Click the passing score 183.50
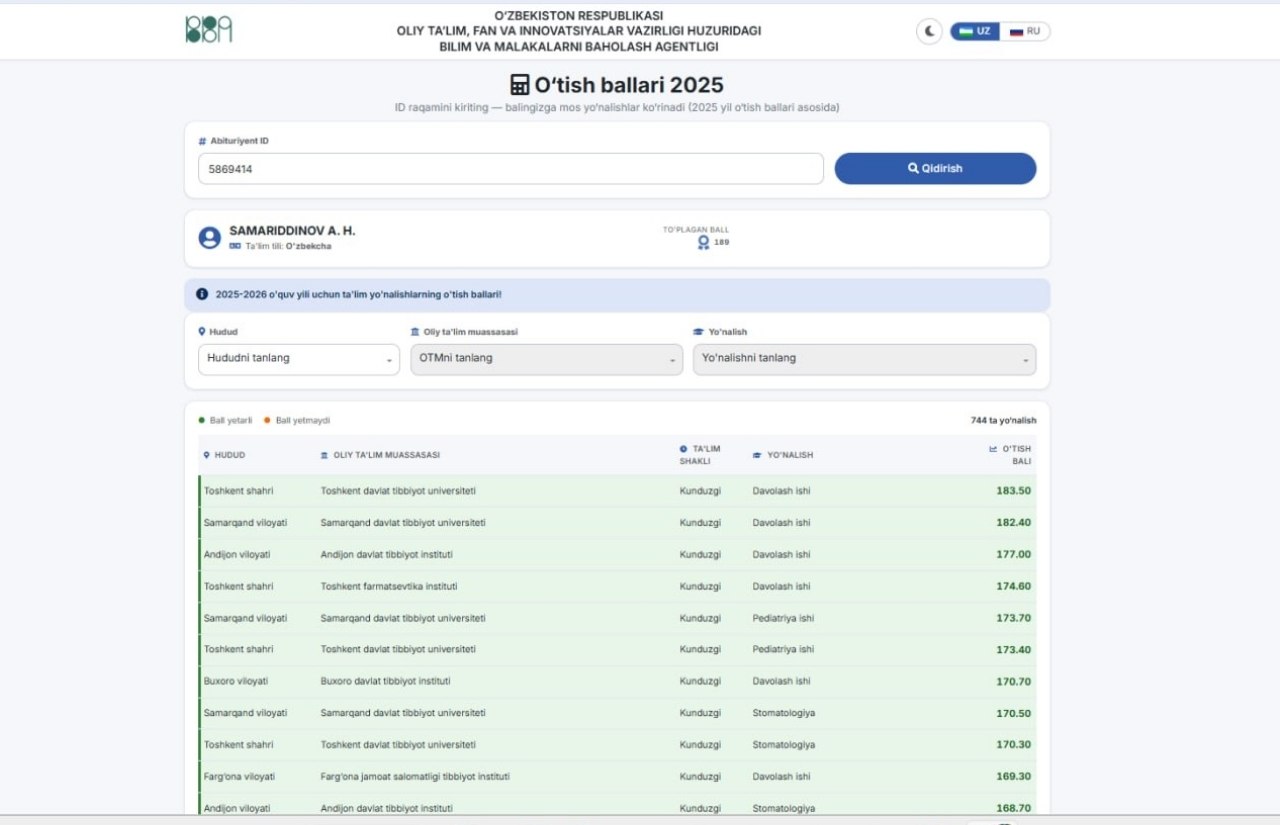This screenshot has width=1280, height=825. [x=1013, y=491]
